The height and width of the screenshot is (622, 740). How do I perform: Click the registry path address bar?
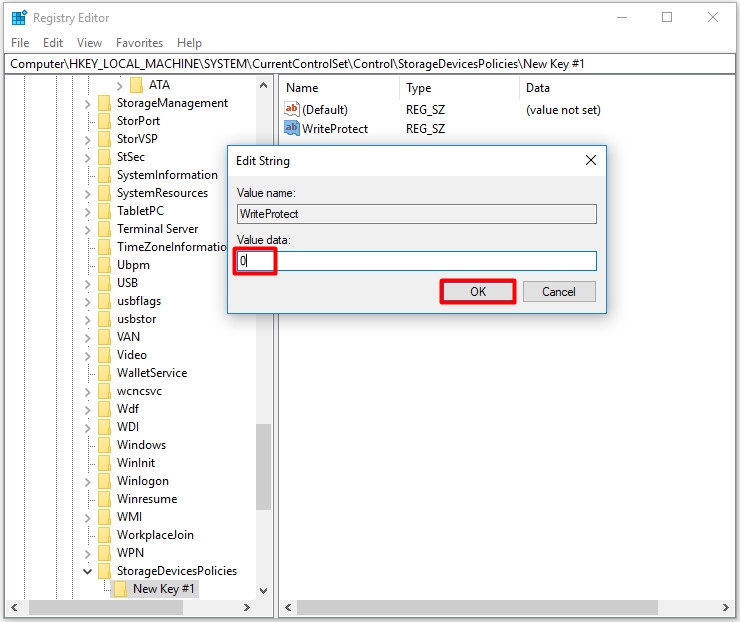(x=370, y=64)
